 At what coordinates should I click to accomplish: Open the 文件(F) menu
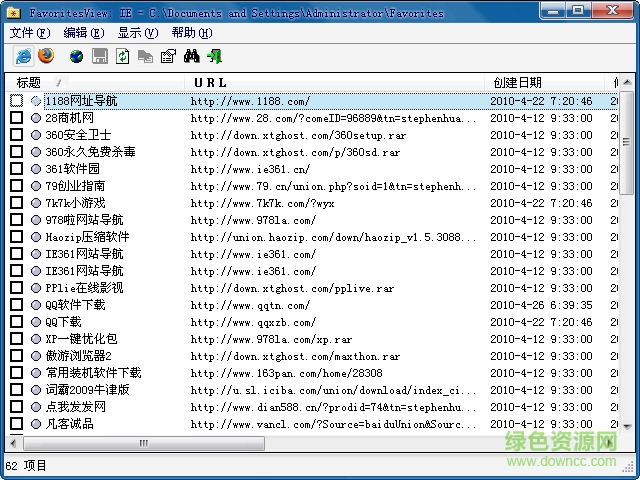click(x=30, y=33)
